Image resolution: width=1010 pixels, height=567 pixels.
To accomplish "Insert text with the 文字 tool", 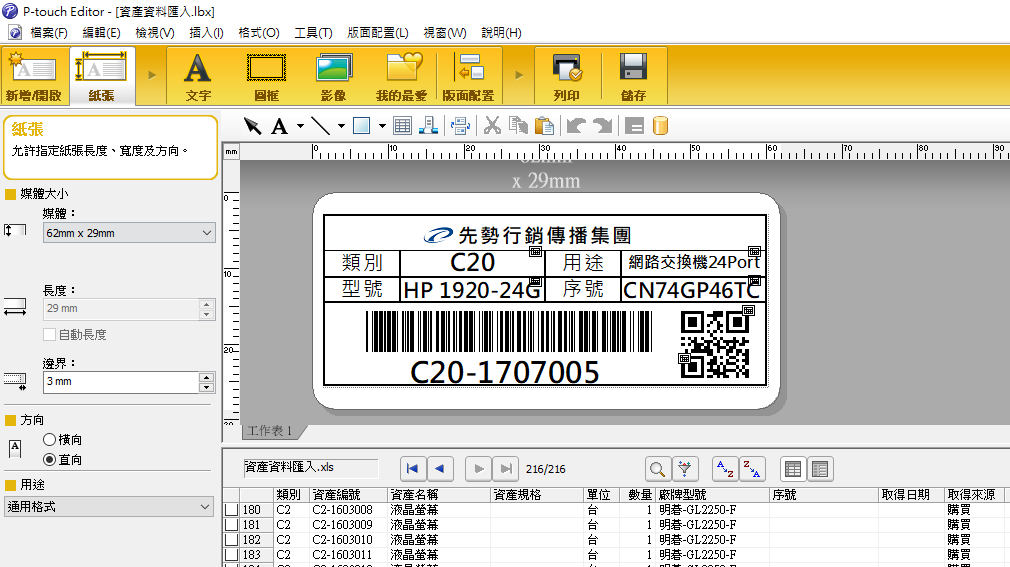I will coord(198,76).
